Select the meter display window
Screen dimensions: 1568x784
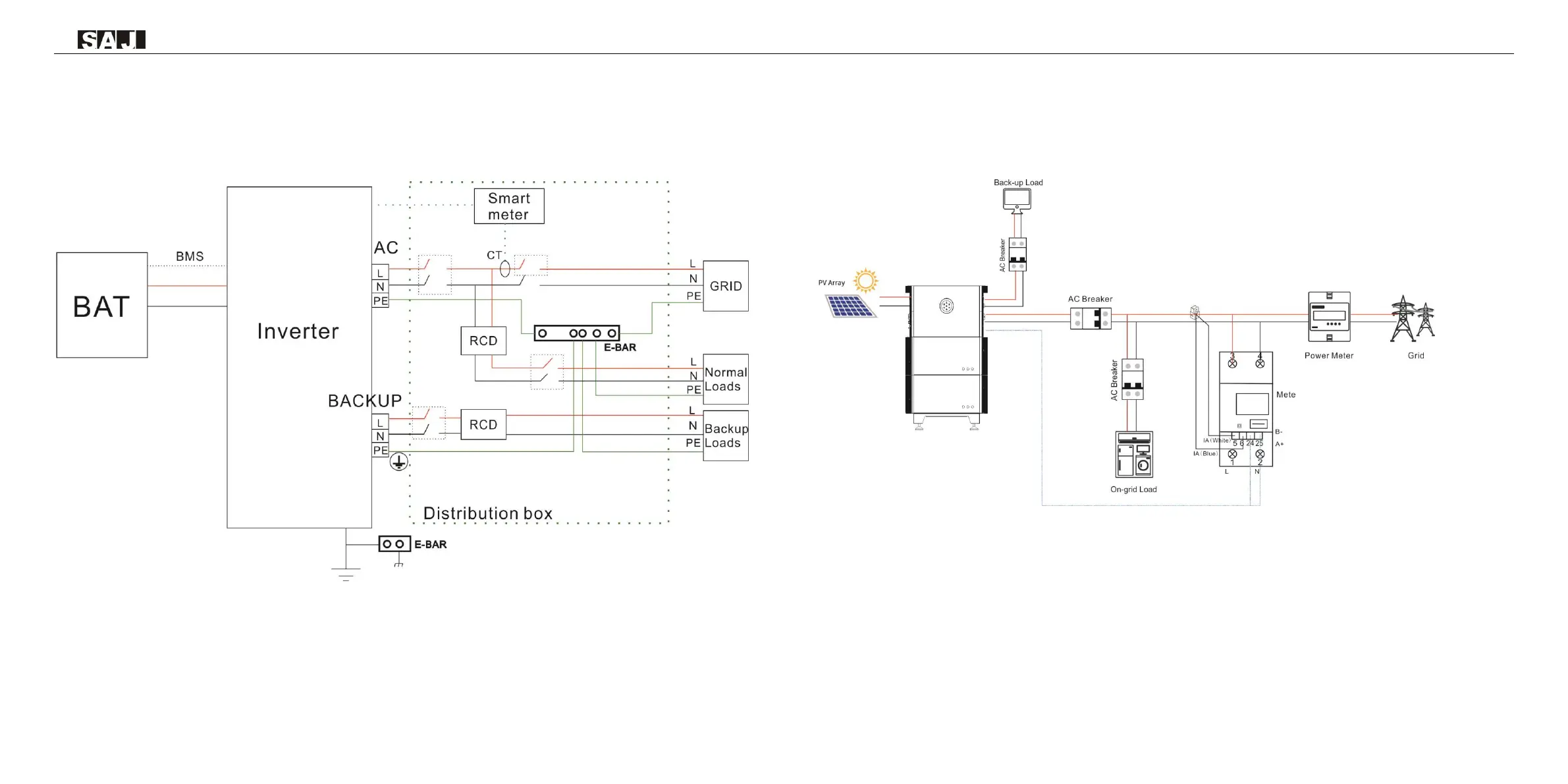point(1252,404)
